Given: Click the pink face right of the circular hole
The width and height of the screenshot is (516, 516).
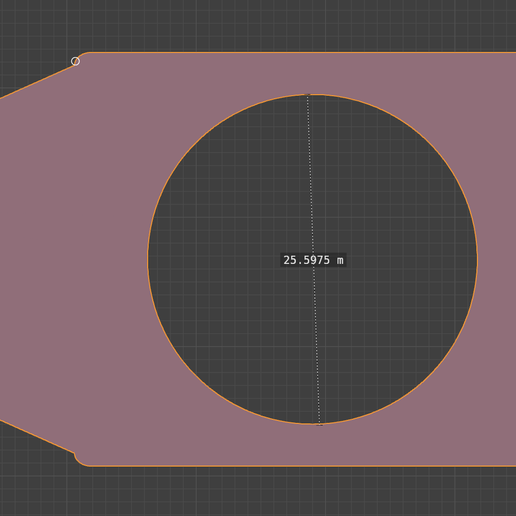Looking at the screenshot, I should click(x=497, y=259).
